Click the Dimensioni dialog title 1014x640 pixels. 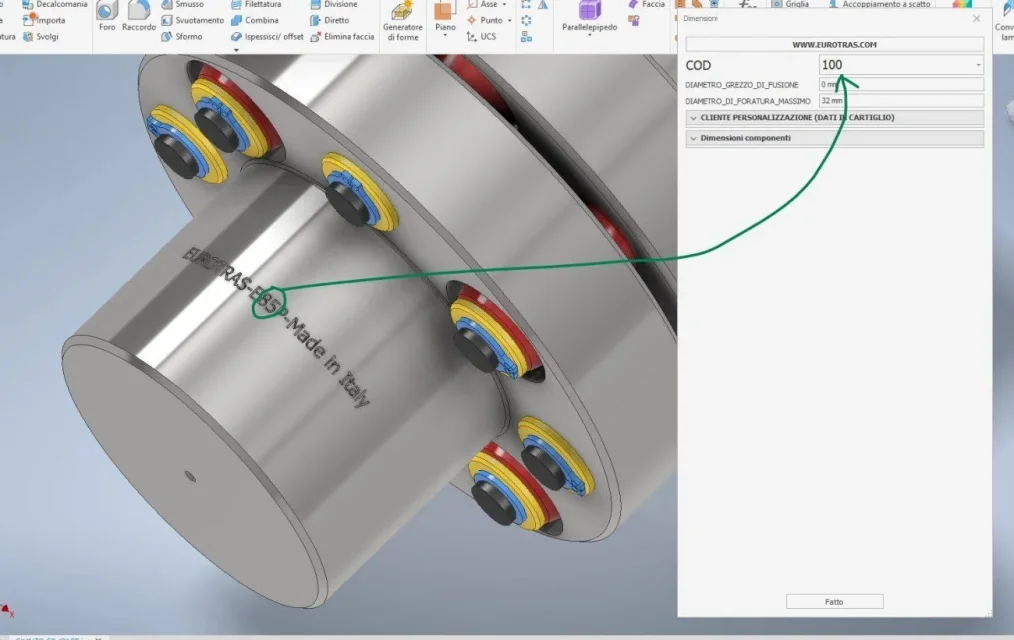pos(700,18)
